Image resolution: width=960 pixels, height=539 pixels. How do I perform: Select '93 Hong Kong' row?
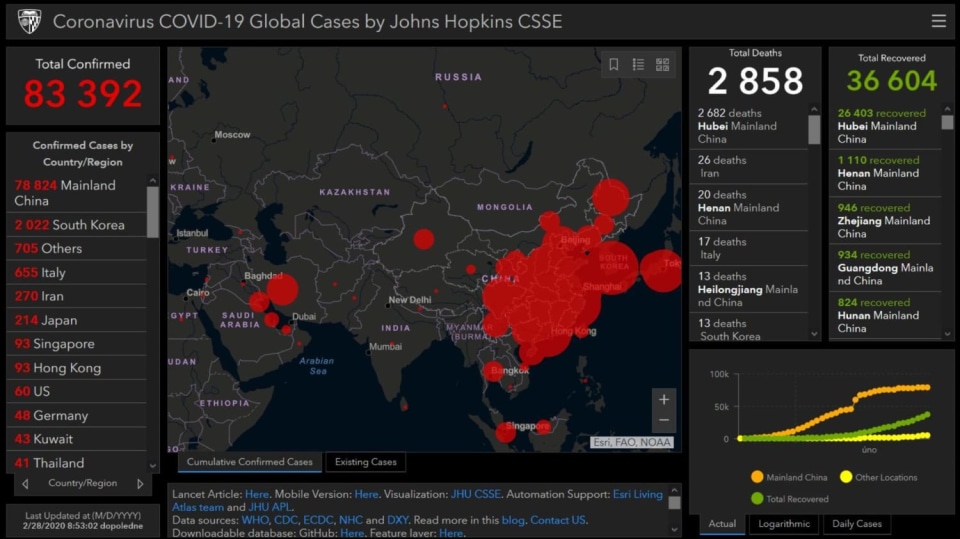coord(77,368)
